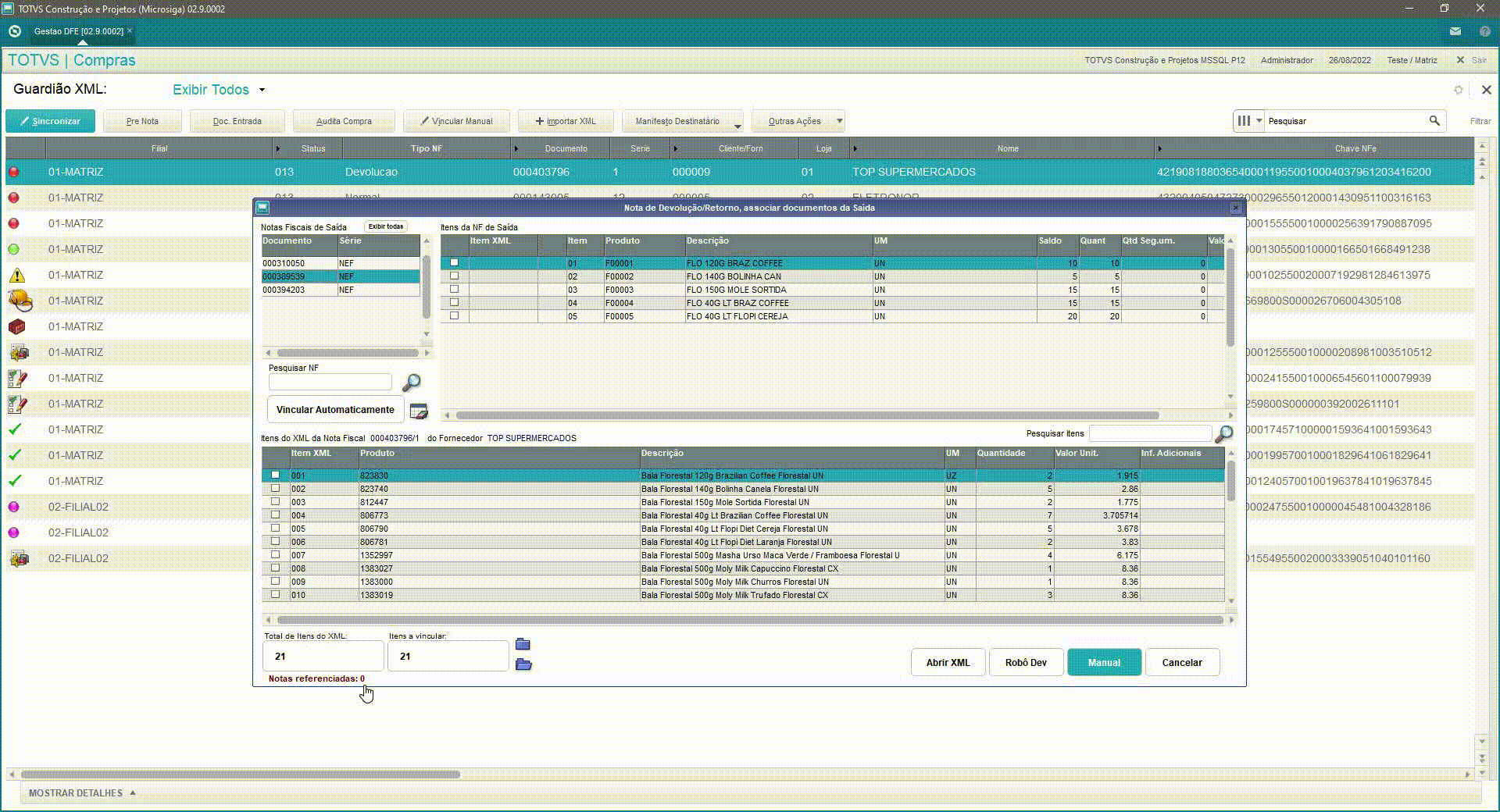Screen dimensions: 1500x812
Task: Check XML item 002 checkbox
Action: (x=275, y=488)
